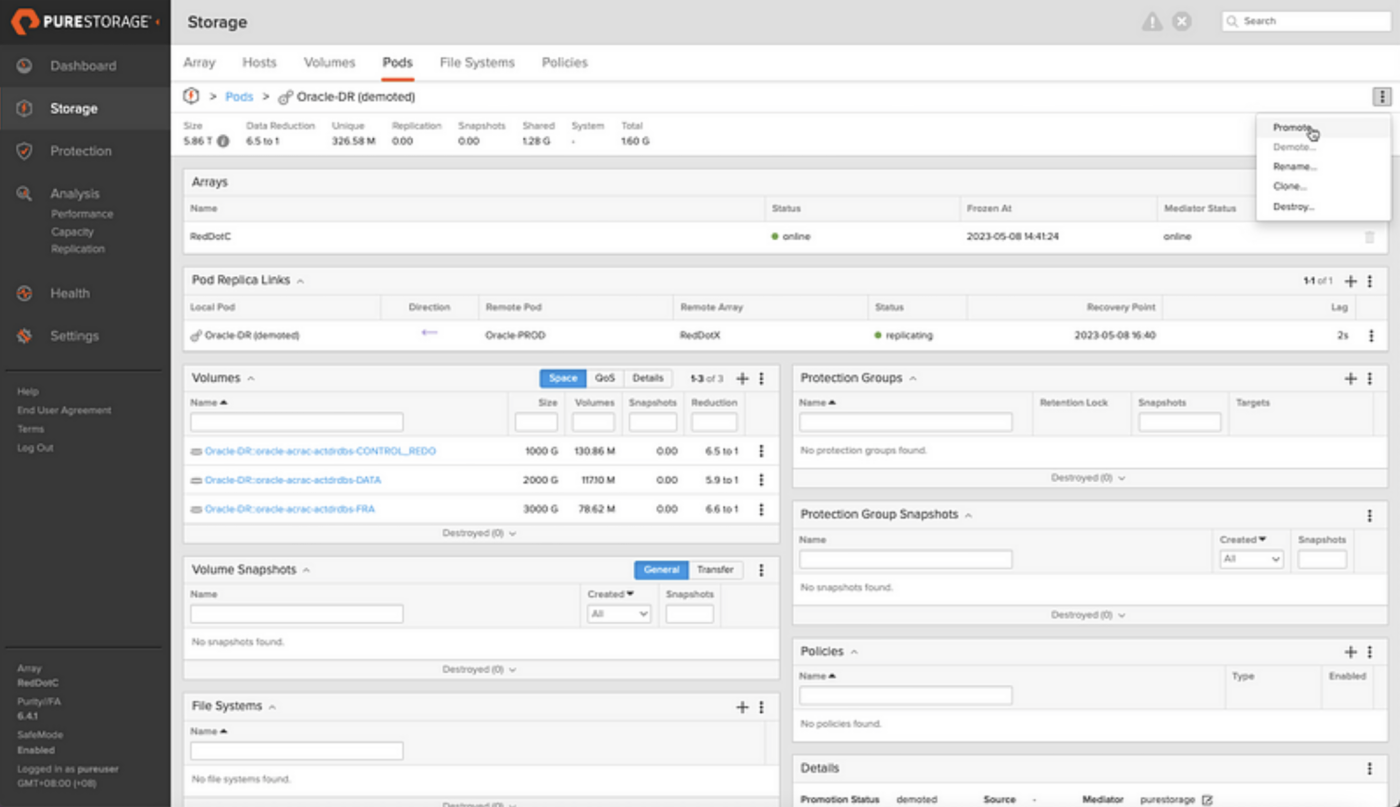The width and height of the screenshot is (1400, 807).
Task: Click the info icon next to Size 5.86 T
Action: (223, 141)
